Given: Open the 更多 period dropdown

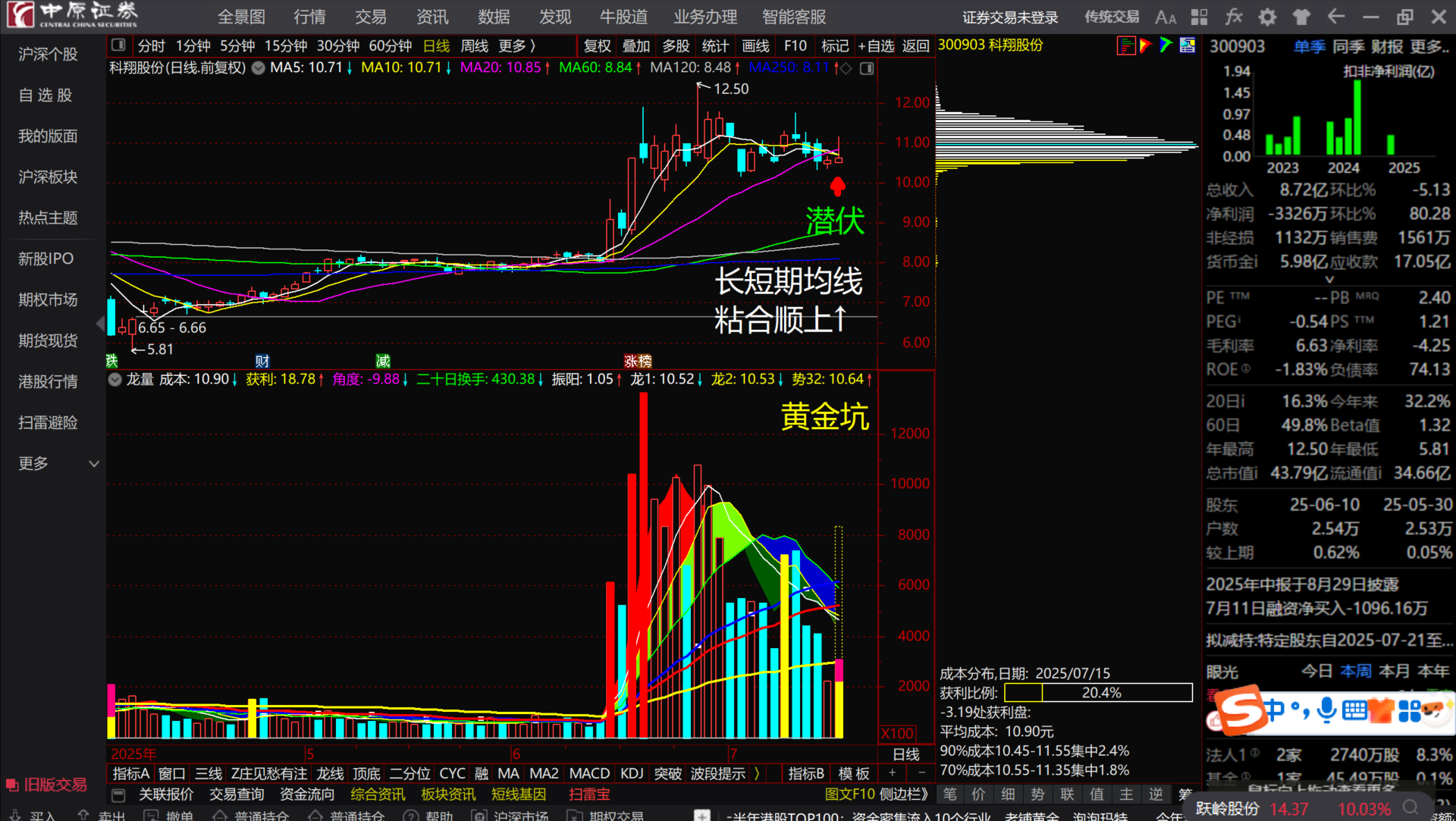Looking at the screenshot, I should [517, 46].
